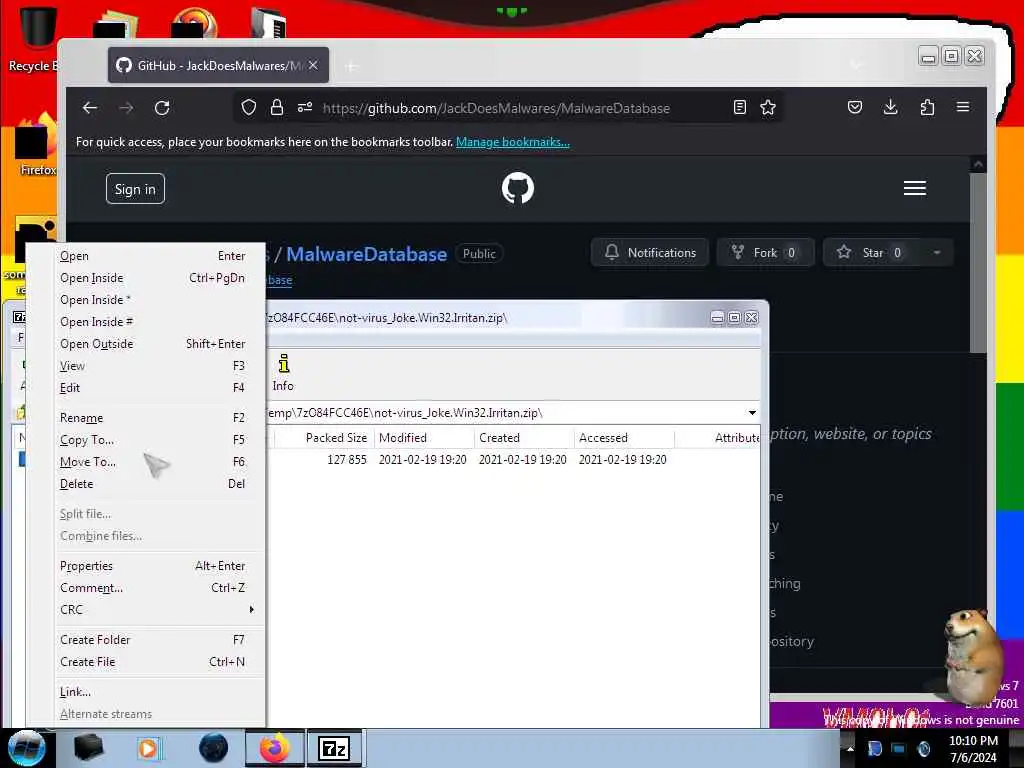Image resolution: width=1024 pixels, height=768 pixels.
Task: Choose Comment... in context menu
Action: (152, 588)
